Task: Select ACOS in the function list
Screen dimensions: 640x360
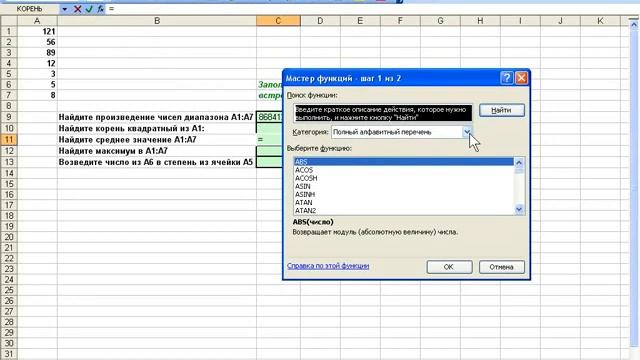Action: 403,170
